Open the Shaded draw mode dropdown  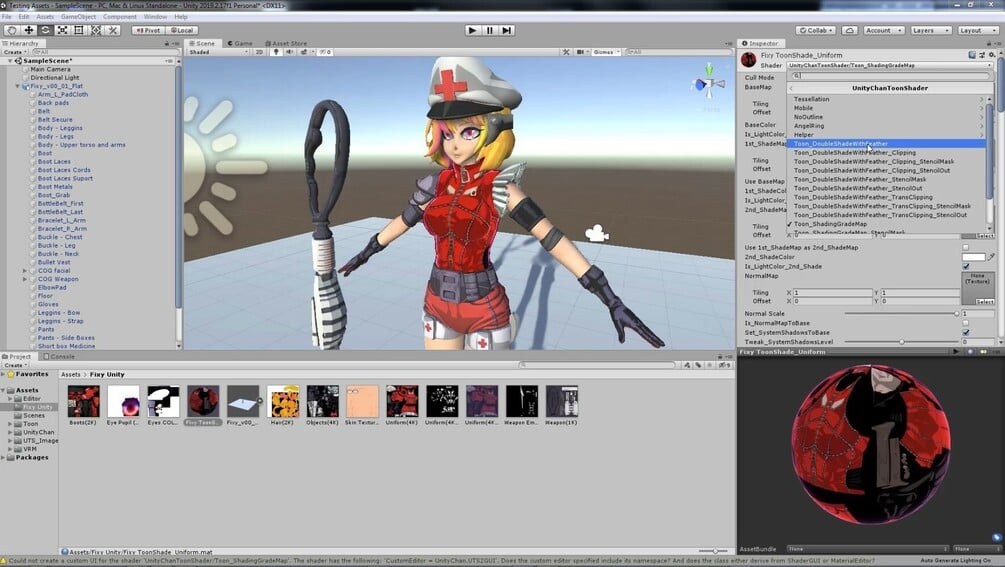[218, 52]
